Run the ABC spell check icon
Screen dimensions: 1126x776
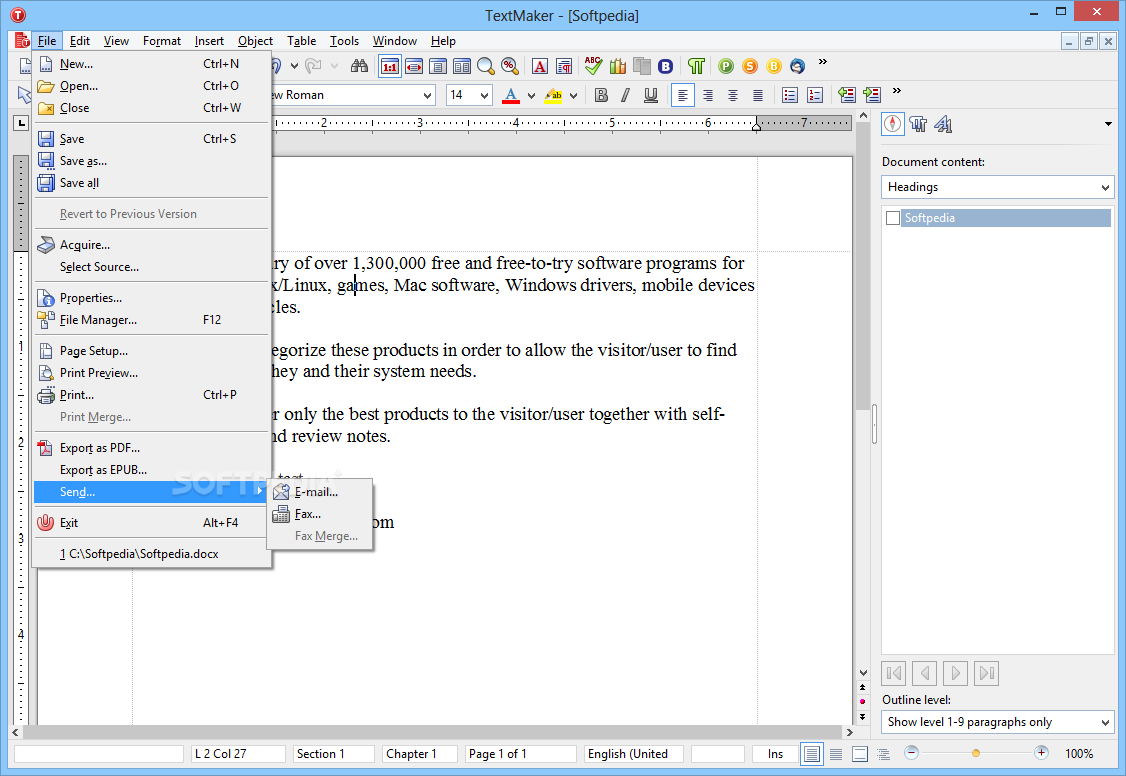click(x=593, y=66)
